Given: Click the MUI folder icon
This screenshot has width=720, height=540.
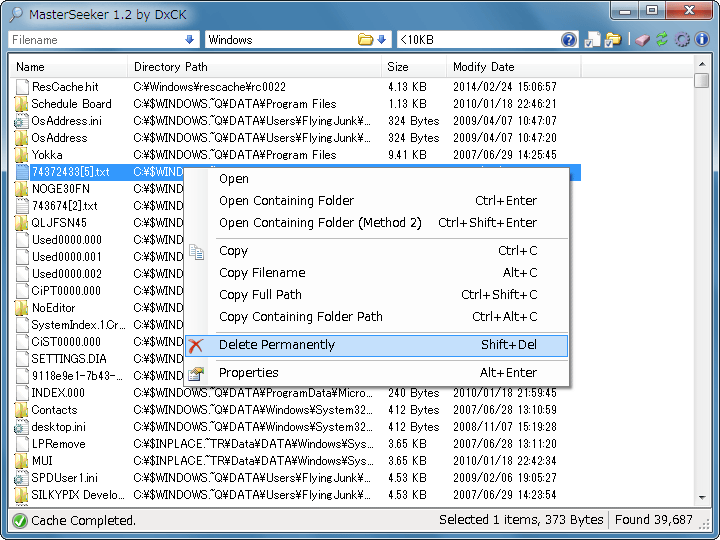Looking at the screenshot, I should (21, 461).
